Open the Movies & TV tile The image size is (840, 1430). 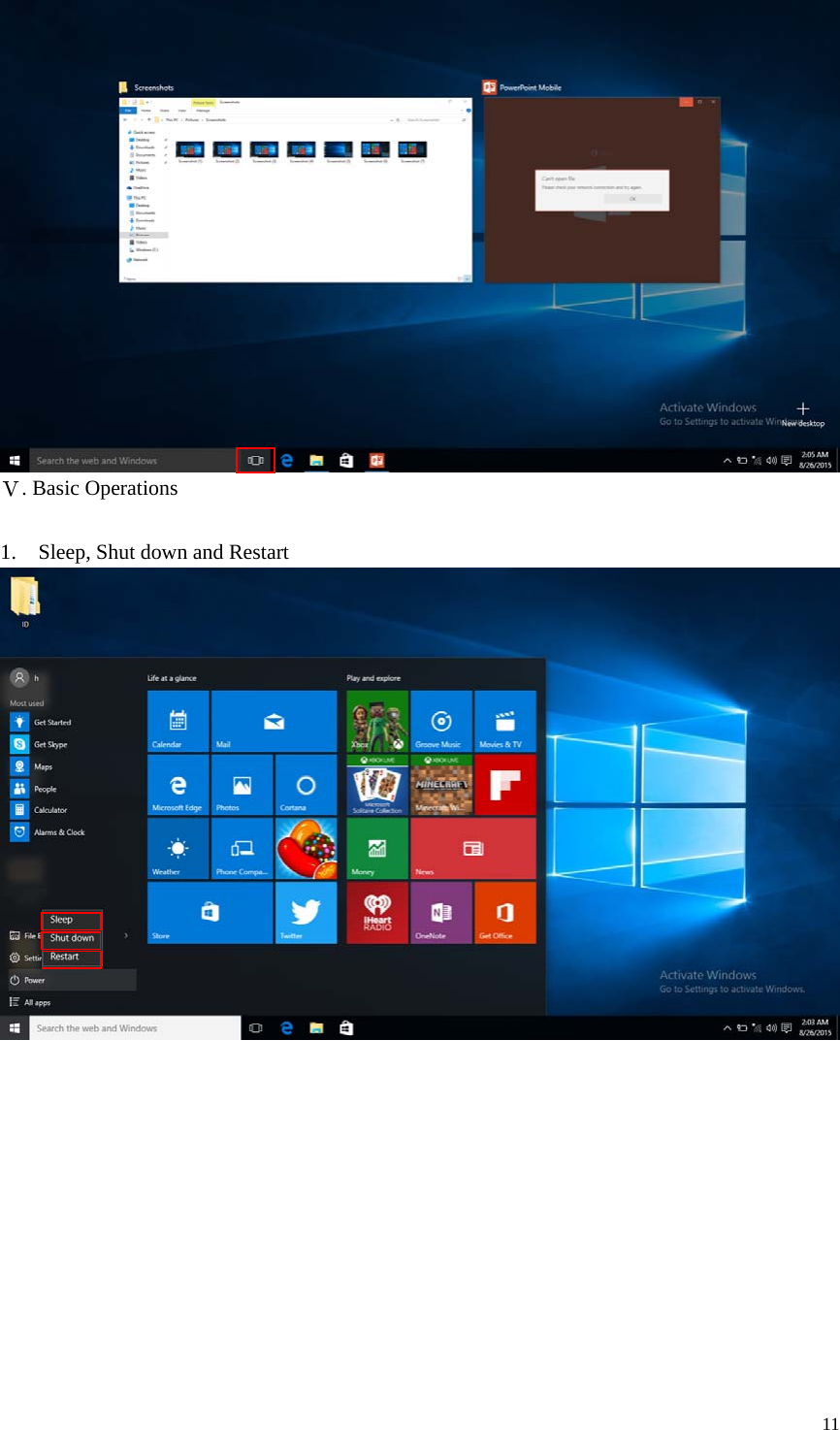pyautogui.click(x=505, y=721)
